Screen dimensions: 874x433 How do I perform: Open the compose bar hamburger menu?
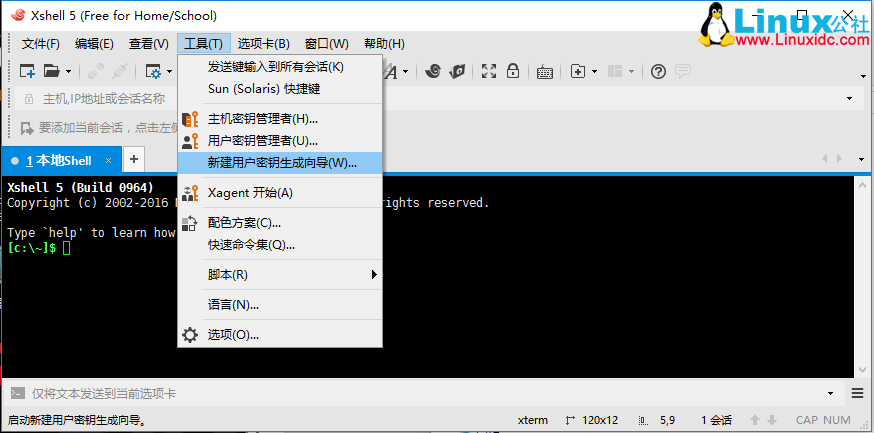pos(858,393)
